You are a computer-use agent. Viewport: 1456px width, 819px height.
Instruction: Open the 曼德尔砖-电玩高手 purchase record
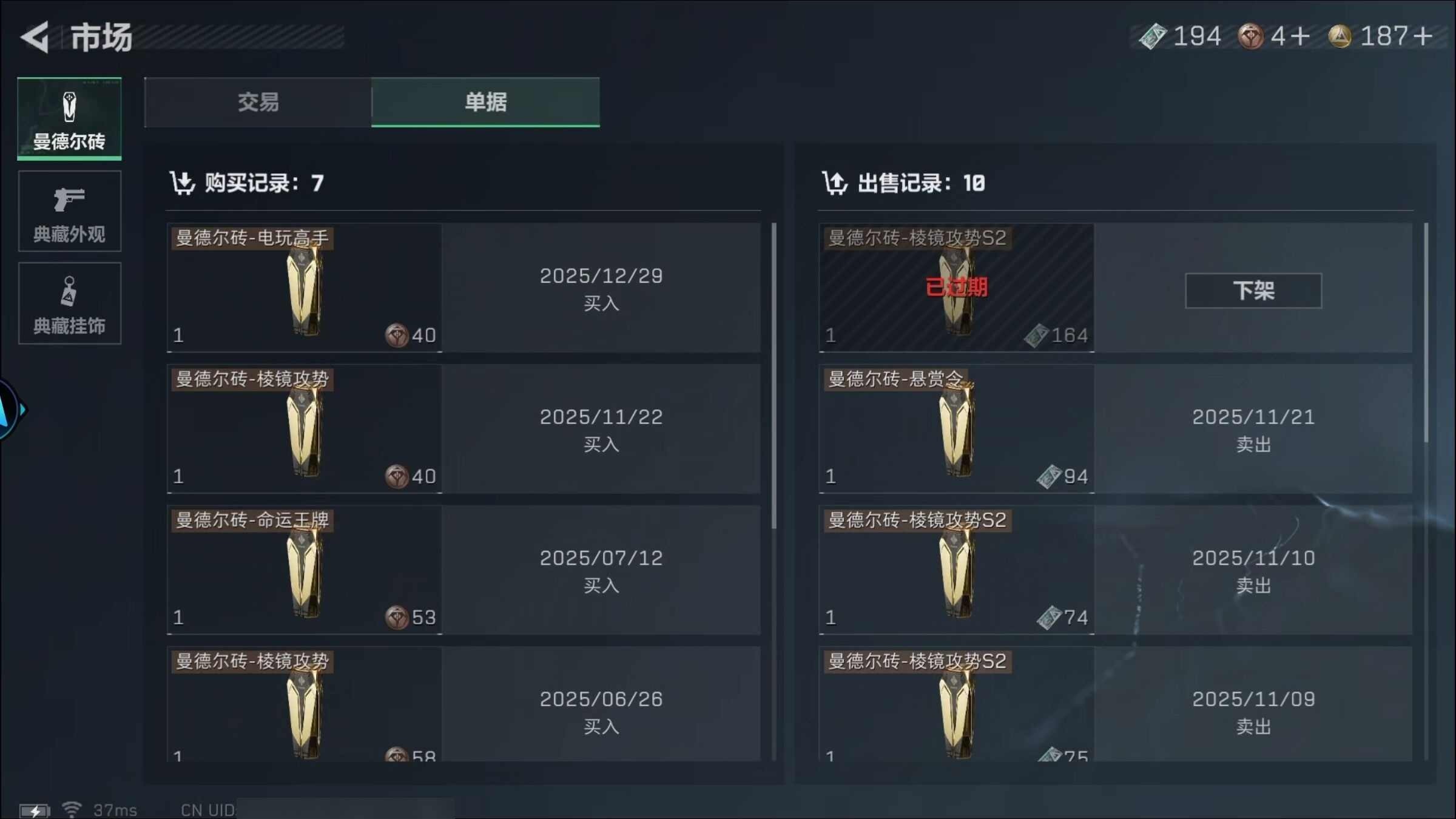coord(464,288)
